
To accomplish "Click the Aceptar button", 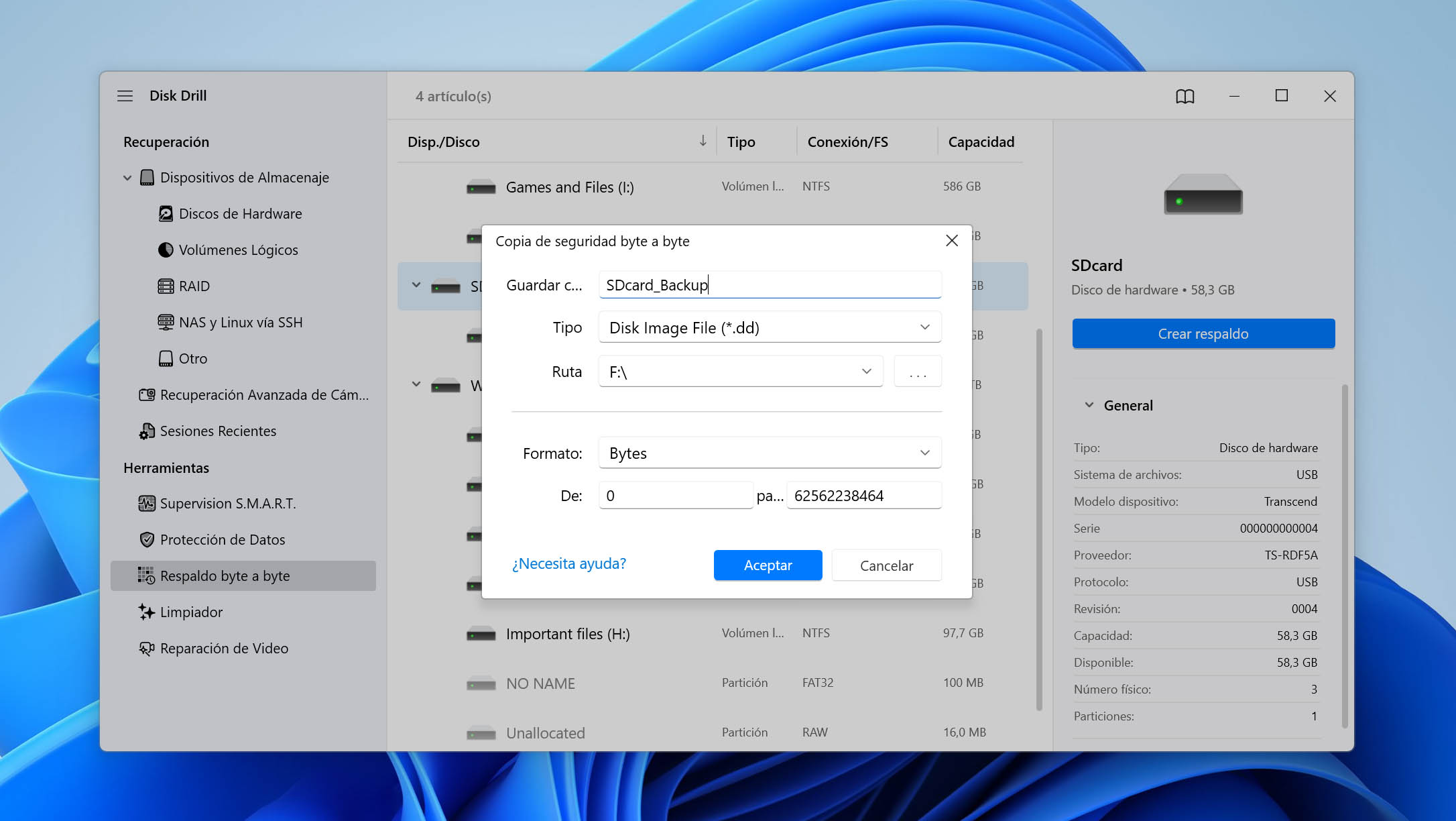I will 768,565.
